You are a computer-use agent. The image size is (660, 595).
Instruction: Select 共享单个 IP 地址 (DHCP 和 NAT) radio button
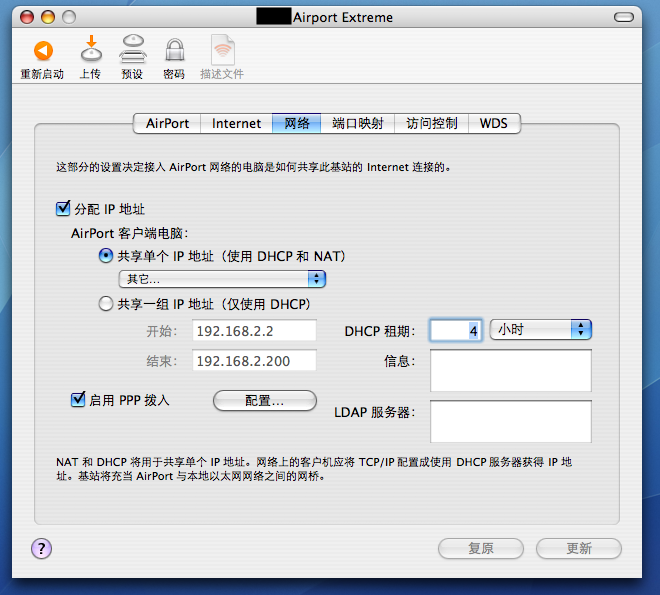[106, 255]
